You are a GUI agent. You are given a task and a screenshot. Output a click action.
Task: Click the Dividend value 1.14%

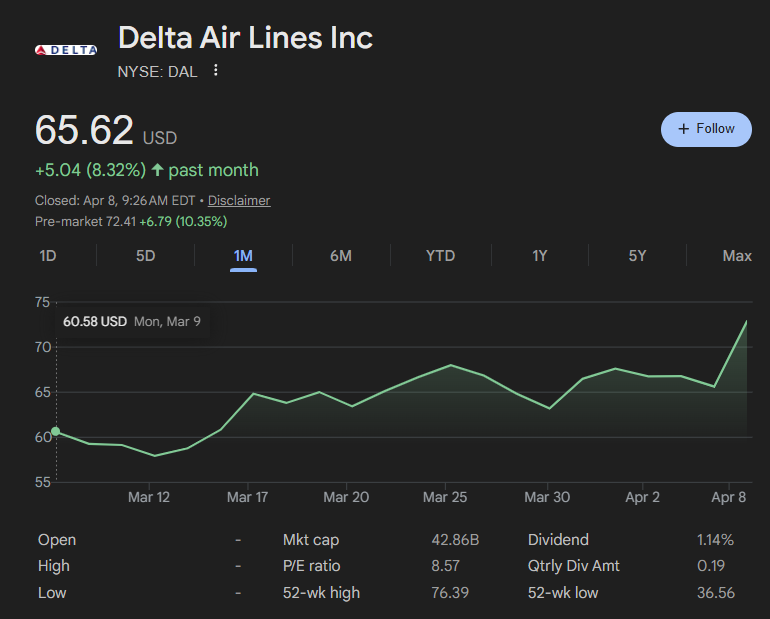click(x=715, y=540)
